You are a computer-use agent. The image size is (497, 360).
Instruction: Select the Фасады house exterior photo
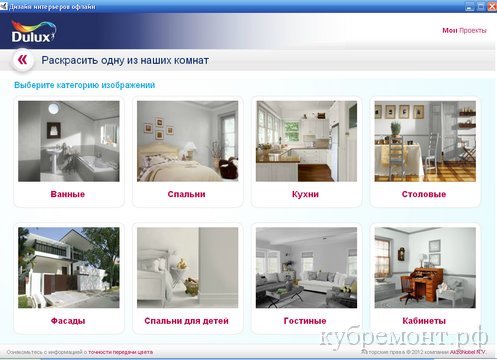coord(69,268)
